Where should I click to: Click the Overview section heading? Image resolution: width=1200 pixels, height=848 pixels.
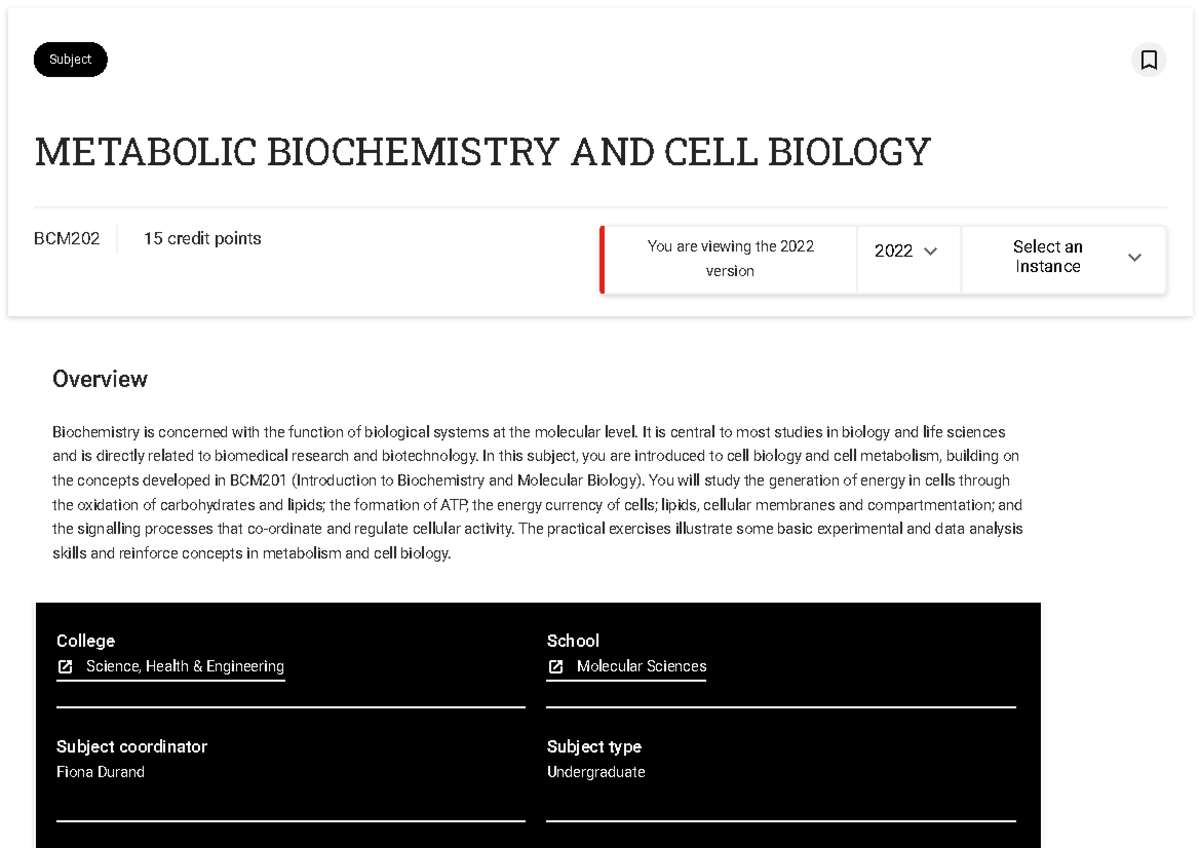(x=100, y=379)
